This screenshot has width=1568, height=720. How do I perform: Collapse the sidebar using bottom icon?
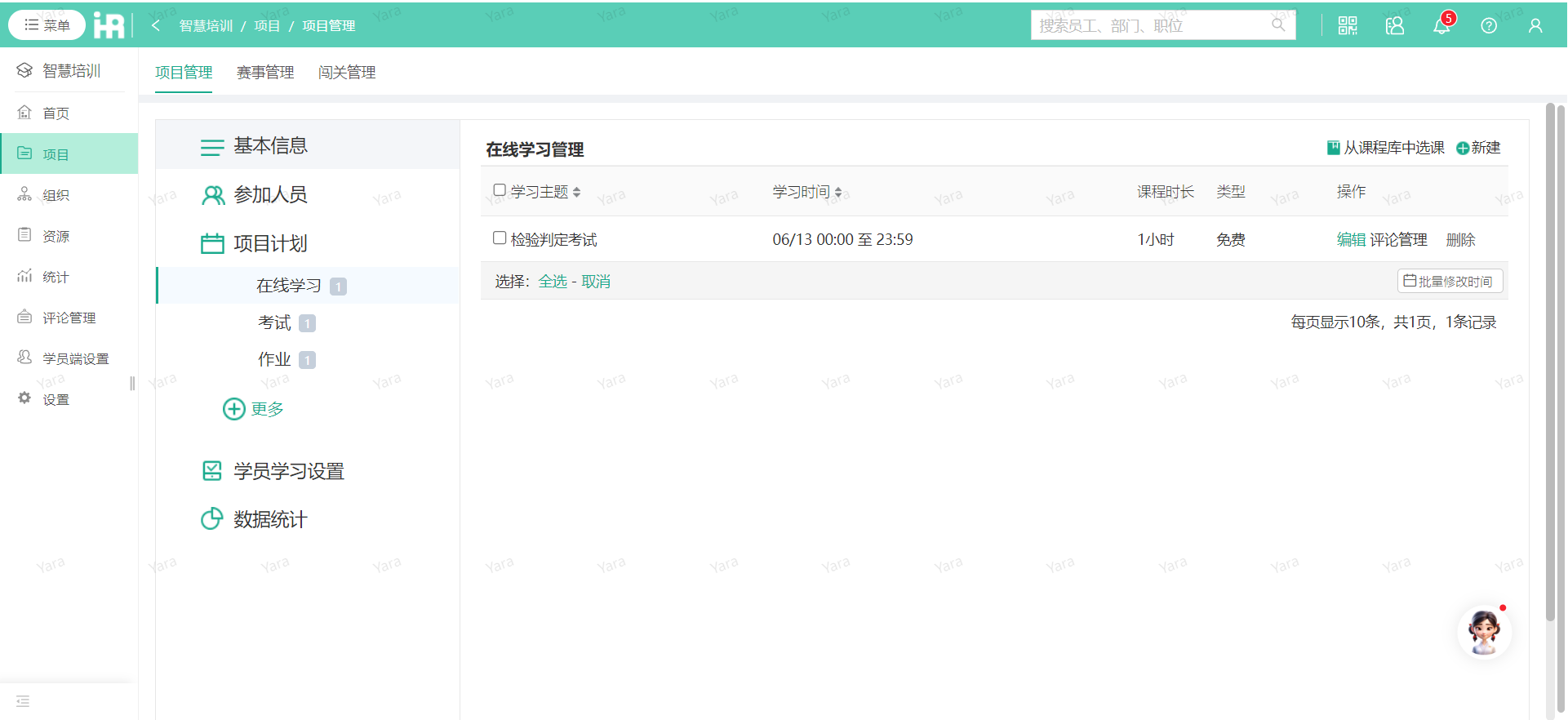point(23,701)
